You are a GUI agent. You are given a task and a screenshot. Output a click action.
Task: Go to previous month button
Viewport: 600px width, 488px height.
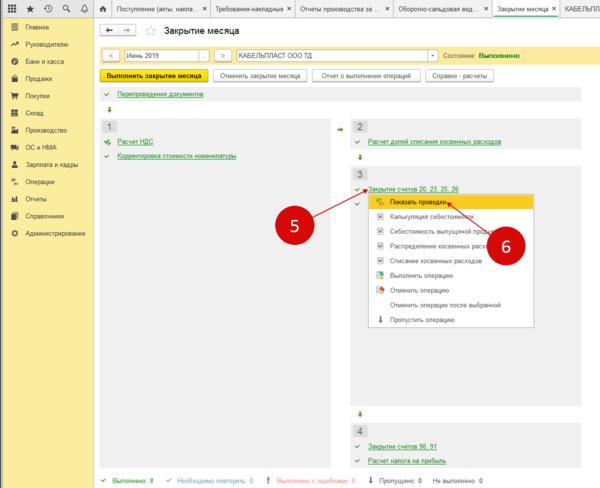(111, 56)
